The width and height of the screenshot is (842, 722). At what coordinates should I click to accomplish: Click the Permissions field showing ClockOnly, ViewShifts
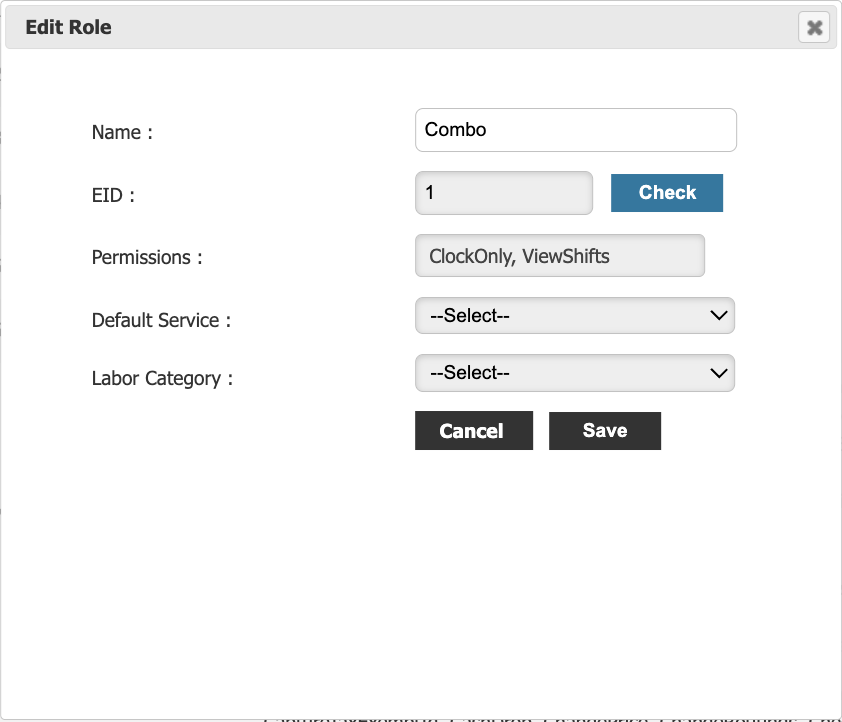[x=559, y=256]
